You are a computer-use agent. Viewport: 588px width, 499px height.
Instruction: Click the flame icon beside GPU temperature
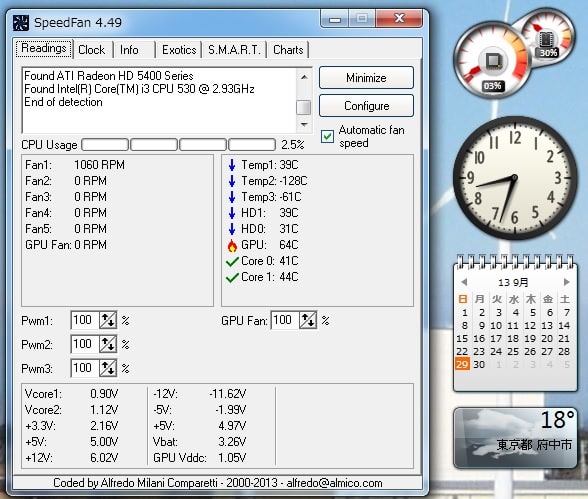tap(232, 246)
